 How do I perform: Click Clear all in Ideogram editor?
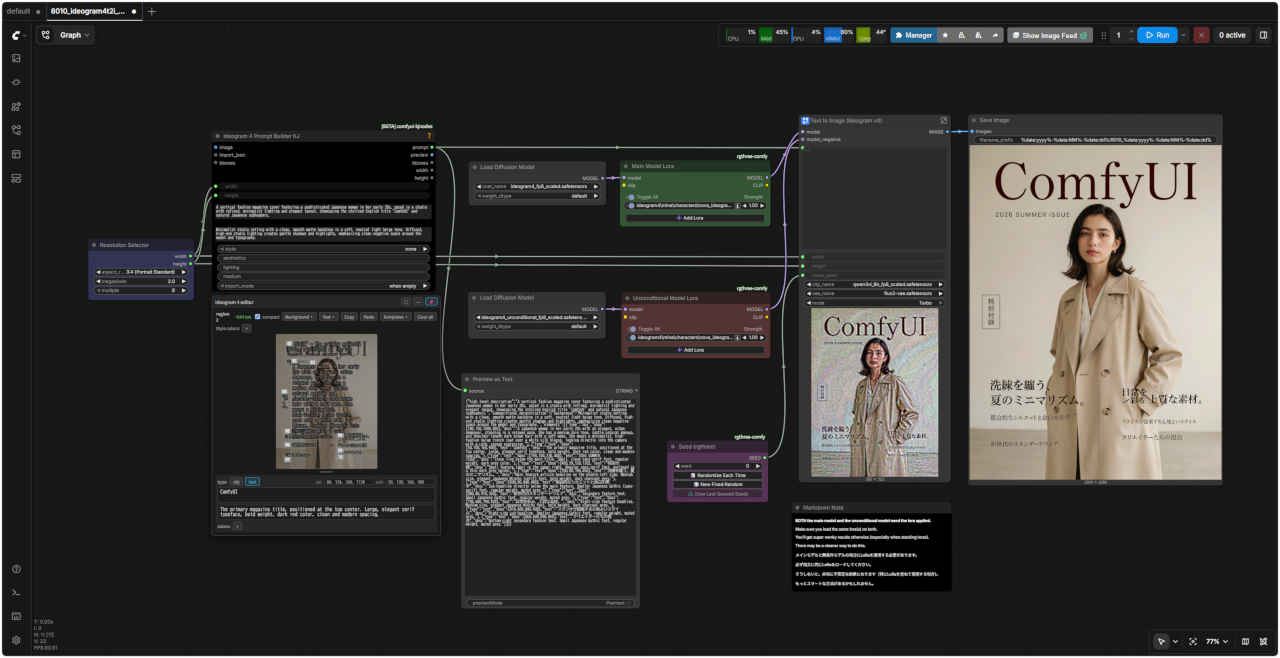click(x=426, y=316)
